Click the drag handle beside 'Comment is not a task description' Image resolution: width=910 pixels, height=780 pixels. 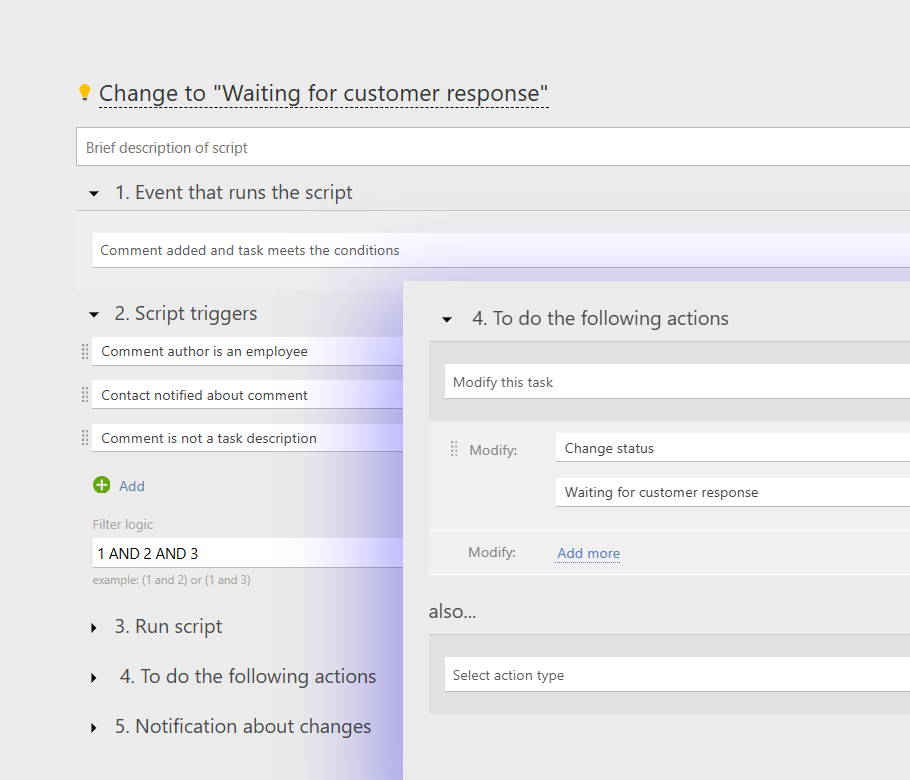pyautogui.click(x=85, y=438)
